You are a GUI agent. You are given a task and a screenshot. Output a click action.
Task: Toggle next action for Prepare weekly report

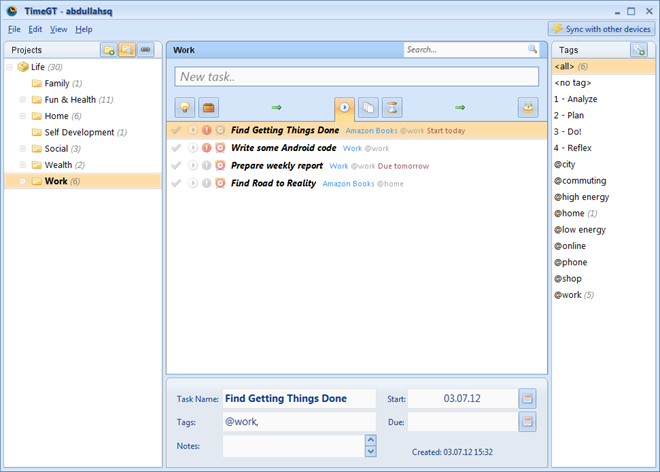193,165
